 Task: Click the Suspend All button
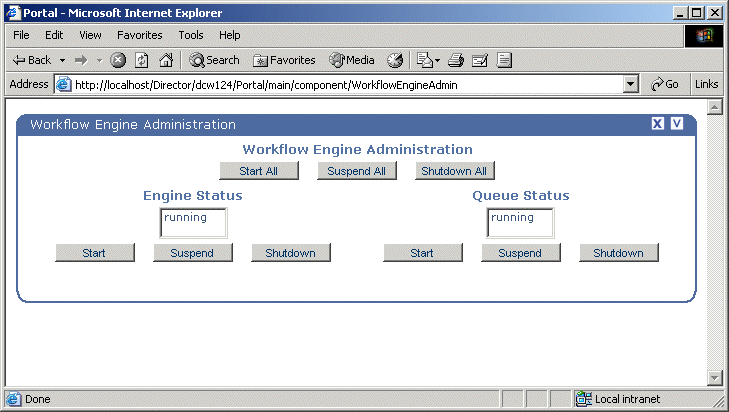(x=357, y=171)
